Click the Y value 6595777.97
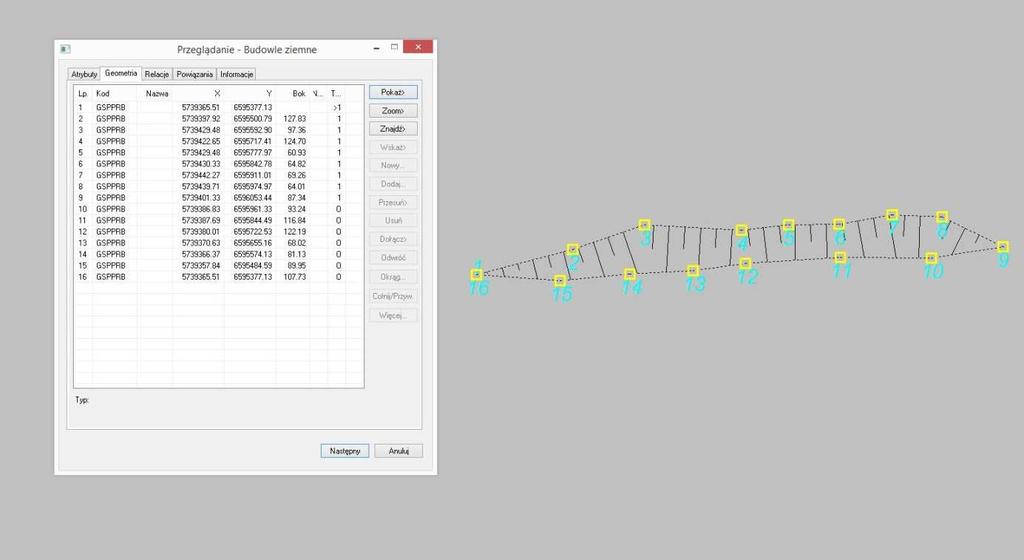The width and height of the screenshot is (1024, 560). point(253,153)
